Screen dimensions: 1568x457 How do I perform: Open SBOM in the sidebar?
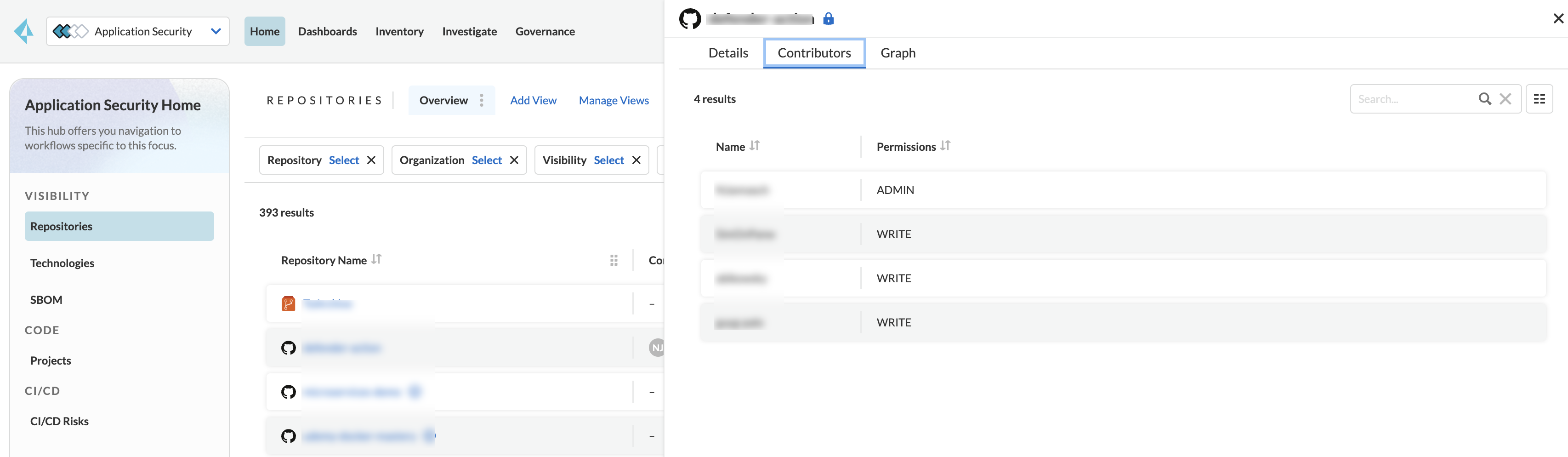[x=46, y=300]
